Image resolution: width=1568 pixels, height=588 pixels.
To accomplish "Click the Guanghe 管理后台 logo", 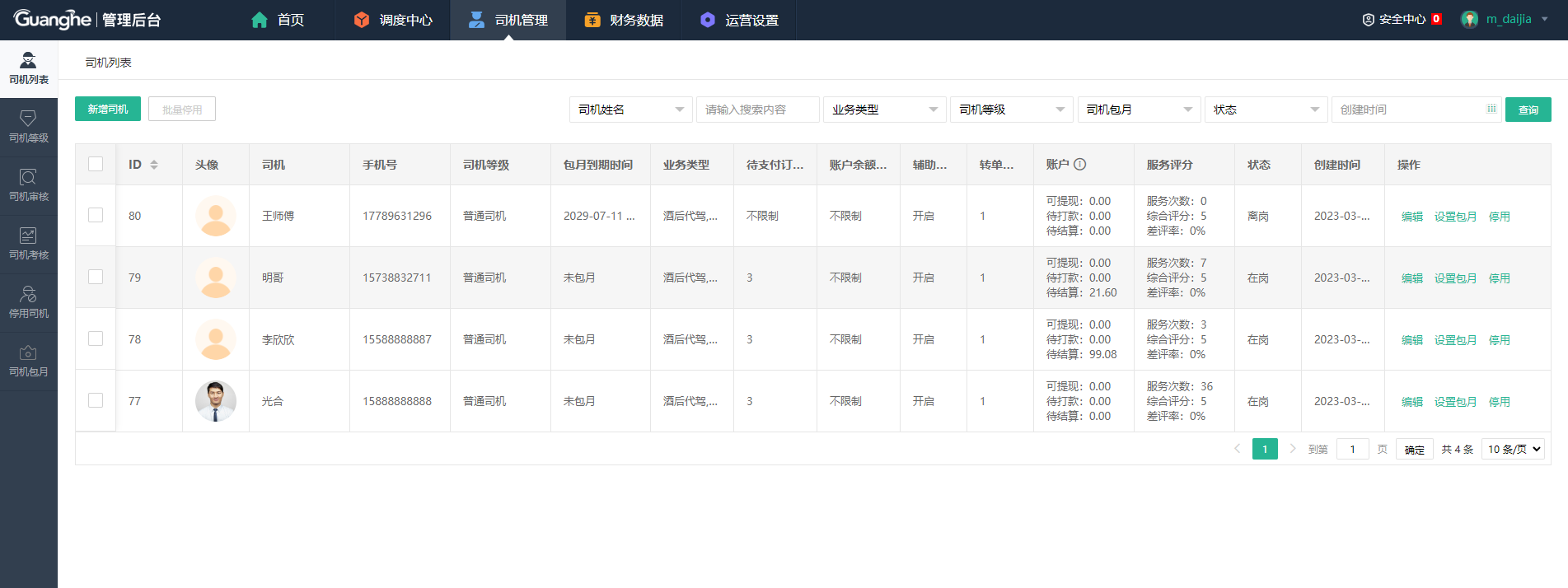I will point(87,19).
